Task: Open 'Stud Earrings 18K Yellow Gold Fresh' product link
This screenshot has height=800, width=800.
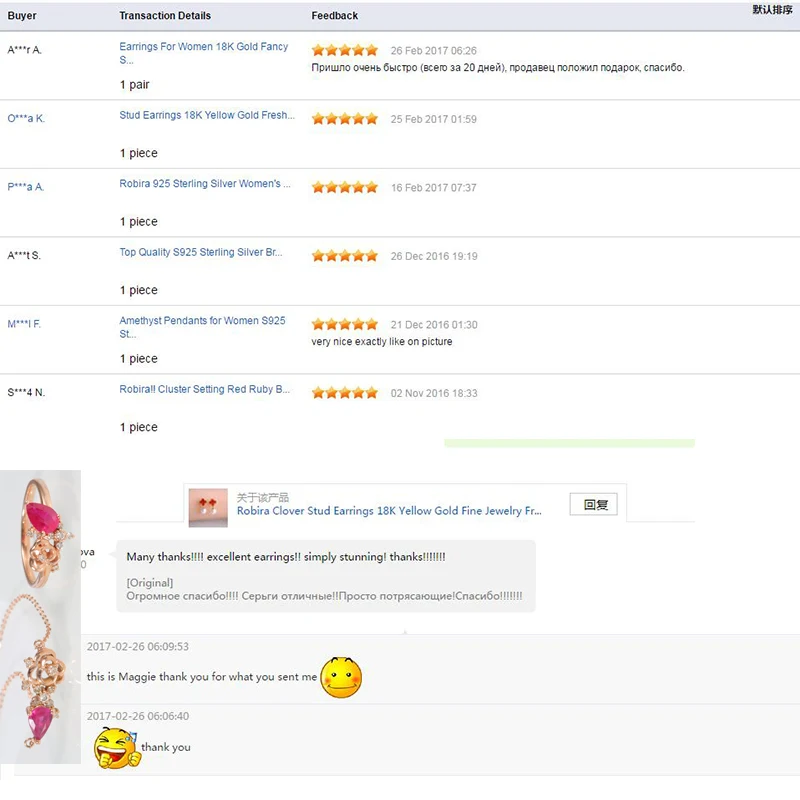Action: [x=207, y=115]
